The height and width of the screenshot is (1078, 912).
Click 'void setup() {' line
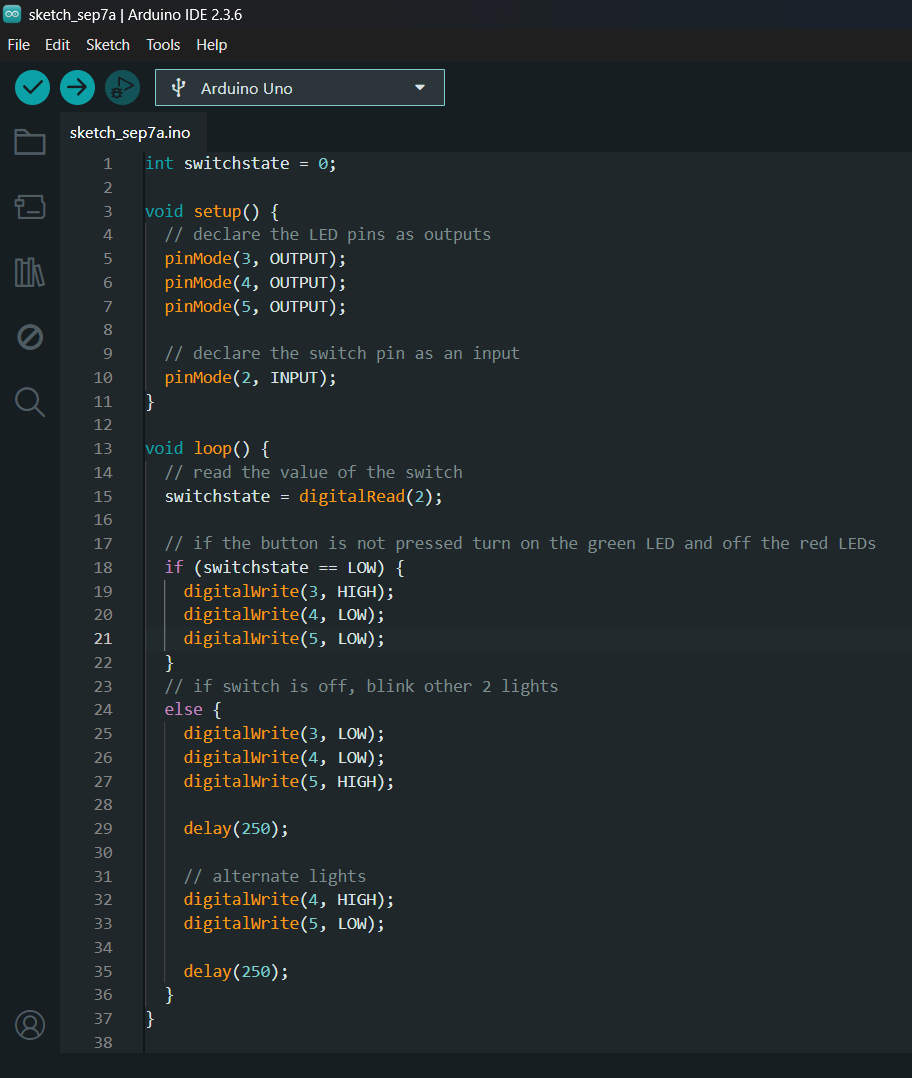212,211
